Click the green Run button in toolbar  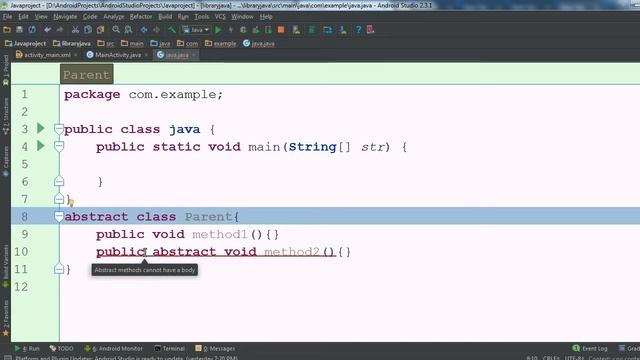tap(218, 30)
